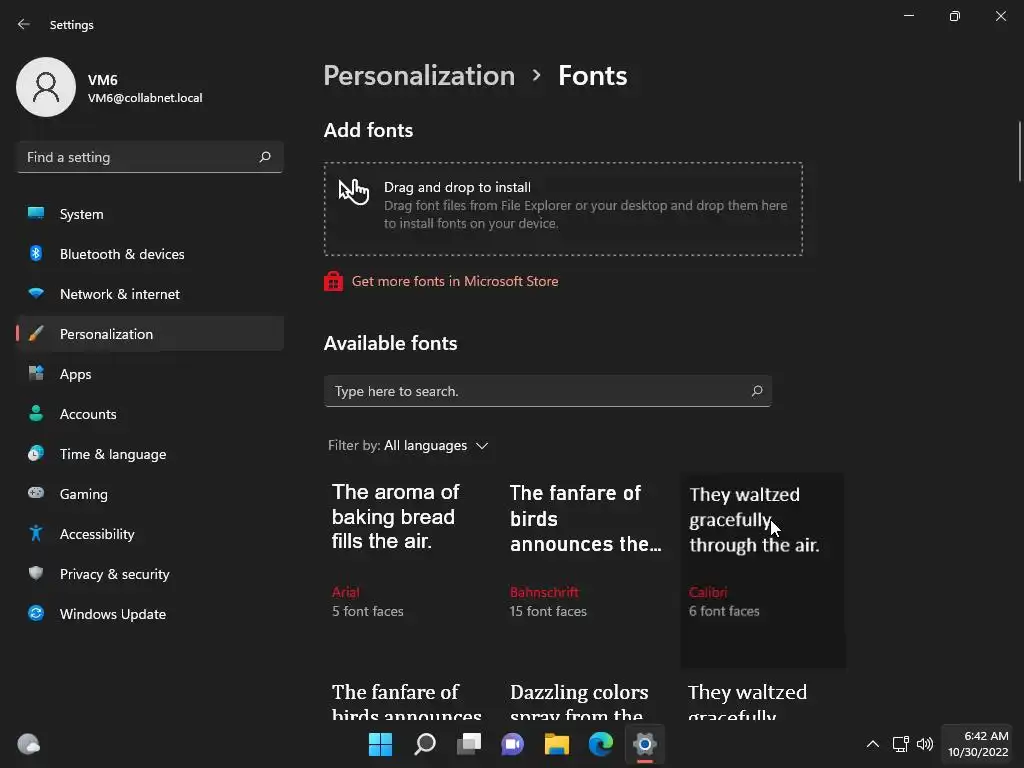
Task: Go to the System settings section
Action: (x=81, y=214)
